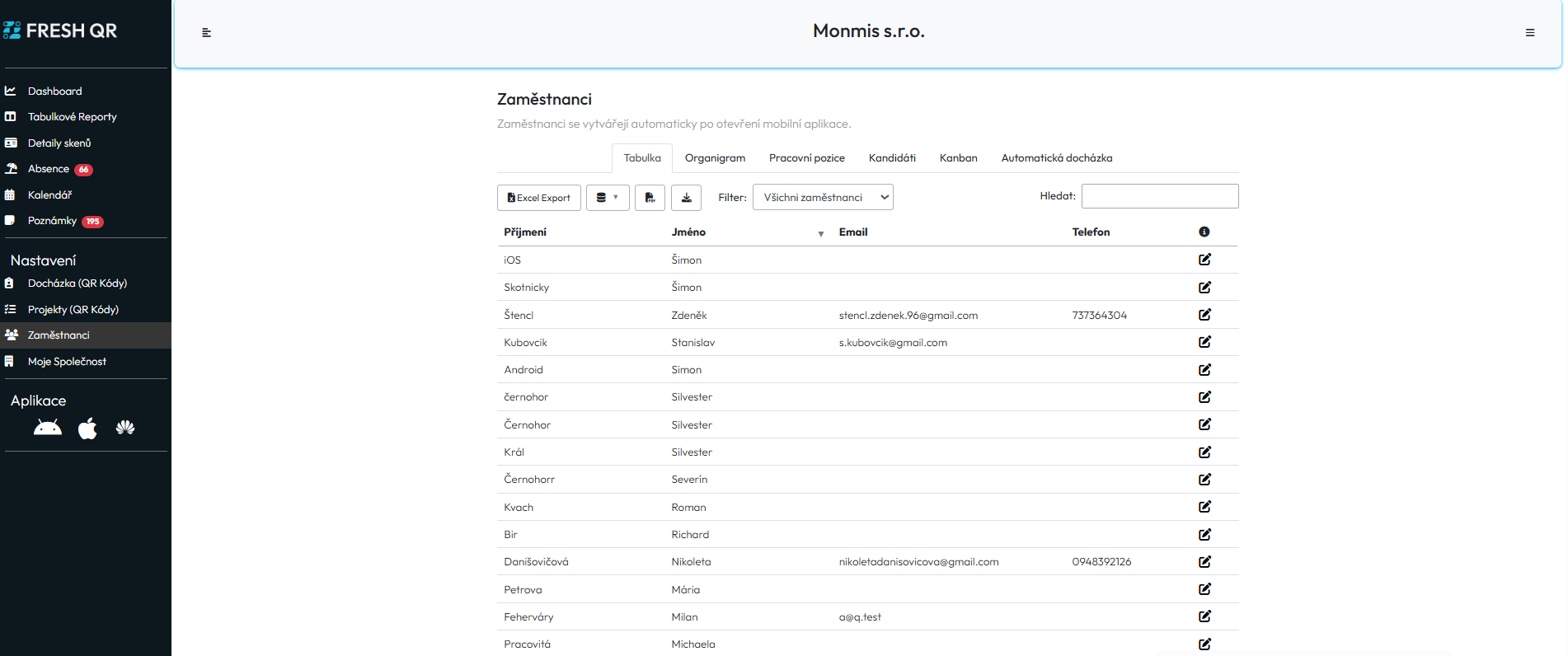Viewport: 1568px width, 656px height.
Task: Open the Android app download icon
Action: click(x=48, y=428)
